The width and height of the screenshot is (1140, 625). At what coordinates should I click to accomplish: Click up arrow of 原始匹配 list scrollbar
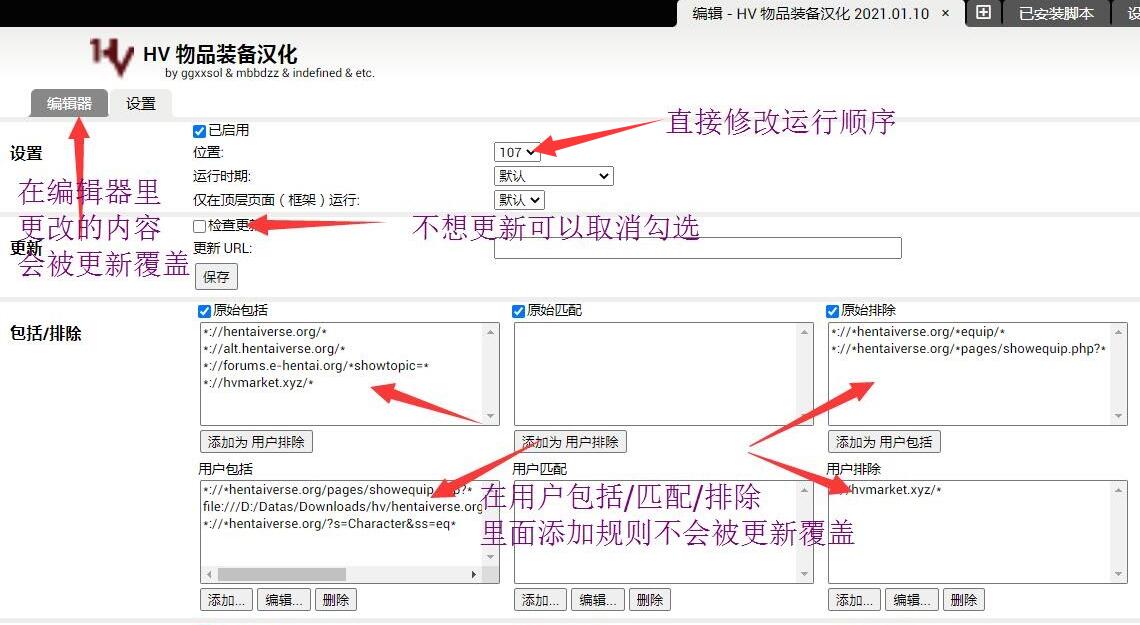click(x=805, y=331)
